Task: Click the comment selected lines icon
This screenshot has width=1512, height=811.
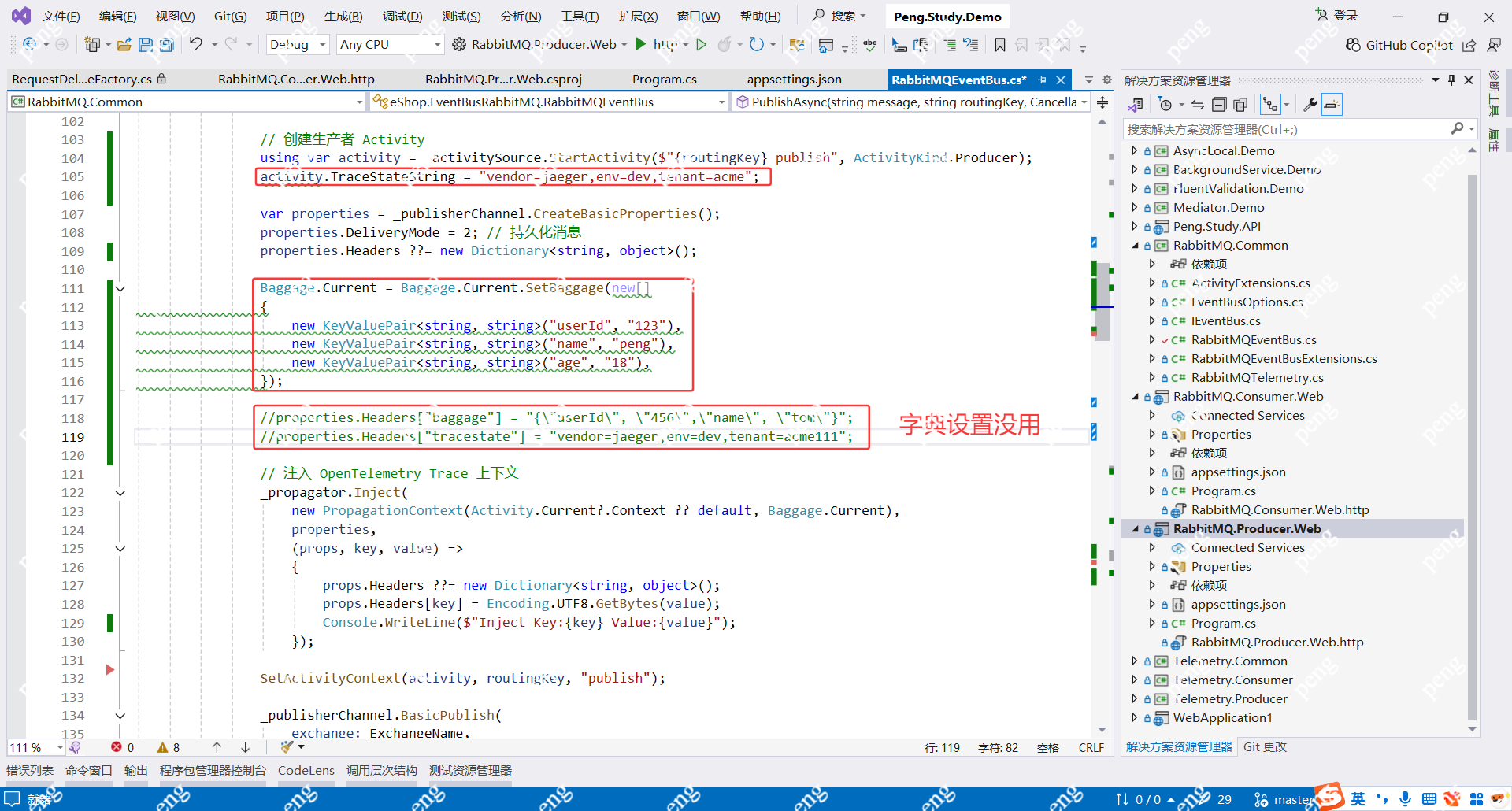Action: tap(951, 45)
